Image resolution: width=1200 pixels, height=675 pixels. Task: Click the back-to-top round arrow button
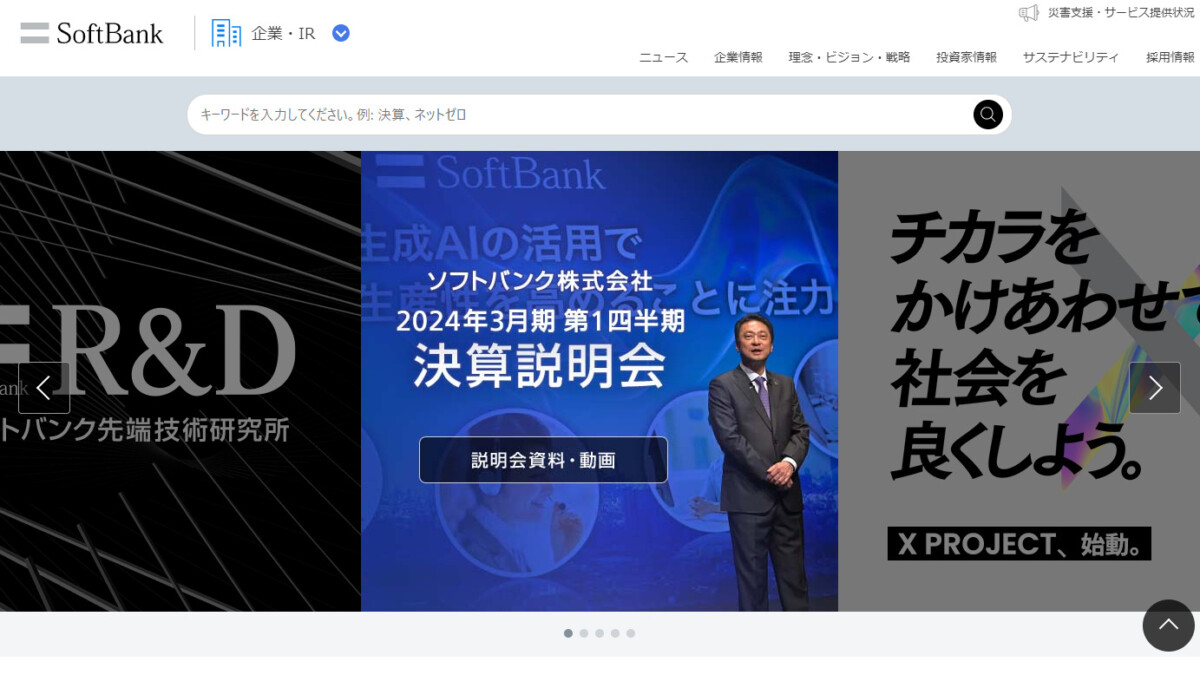(1168, 625)
